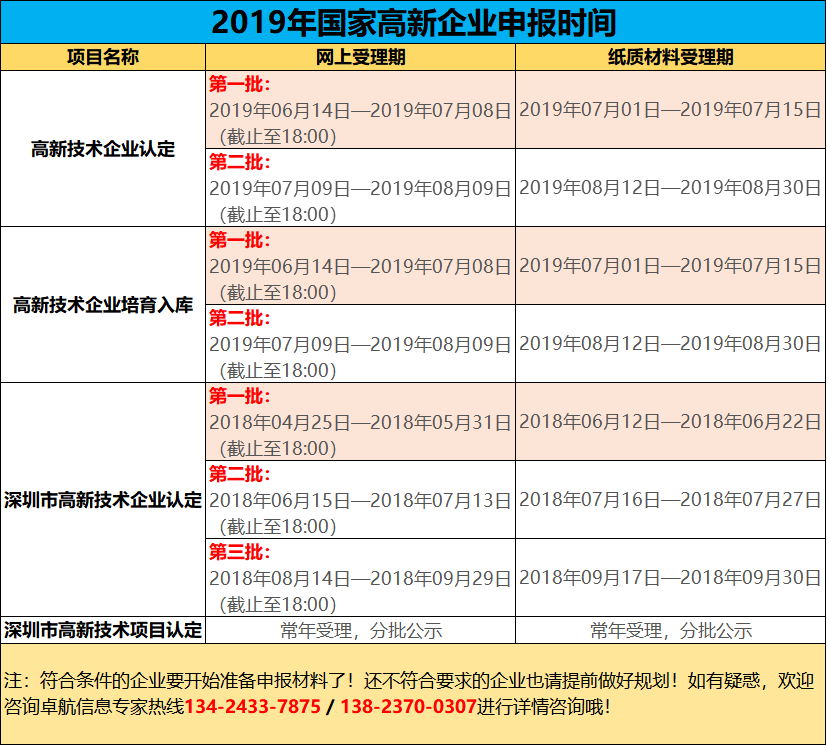Screen dimensions: 827x746
Task: Click date range 2018年04月25日—2018年05月31日
Action: pos(360,421)
